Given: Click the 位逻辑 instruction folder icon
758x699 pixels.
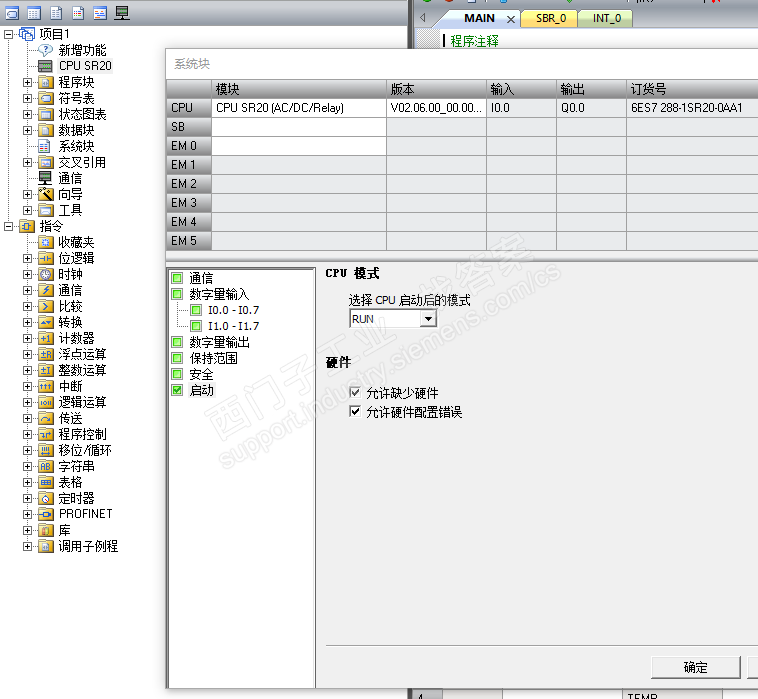Looking at the screenshot, I should coord(45,258).
